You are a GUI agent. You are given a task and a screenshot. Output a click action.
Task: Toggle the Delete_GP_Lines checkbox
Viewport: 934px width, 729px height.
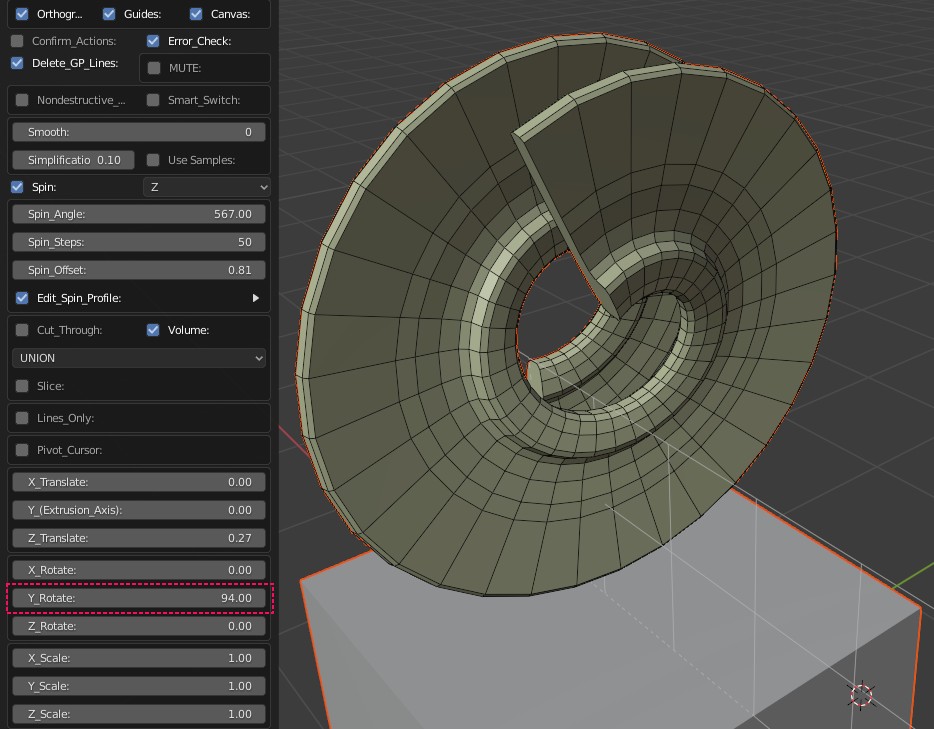17,63
